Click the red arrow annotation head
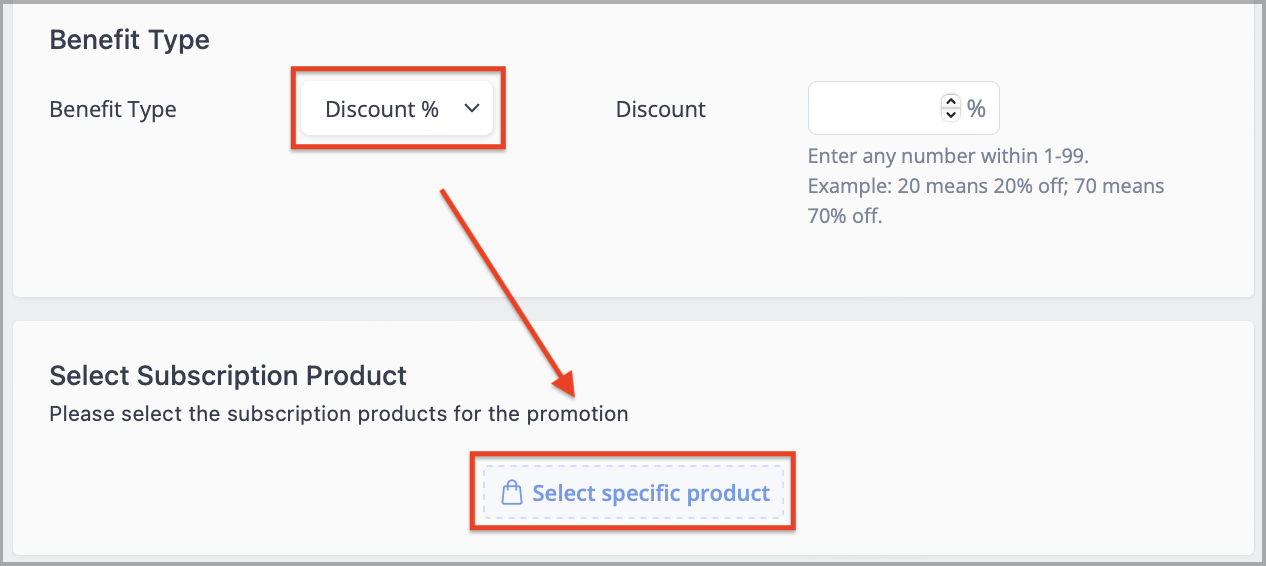Viewport: 1266px width, 566px height. (x=564, y=384)
